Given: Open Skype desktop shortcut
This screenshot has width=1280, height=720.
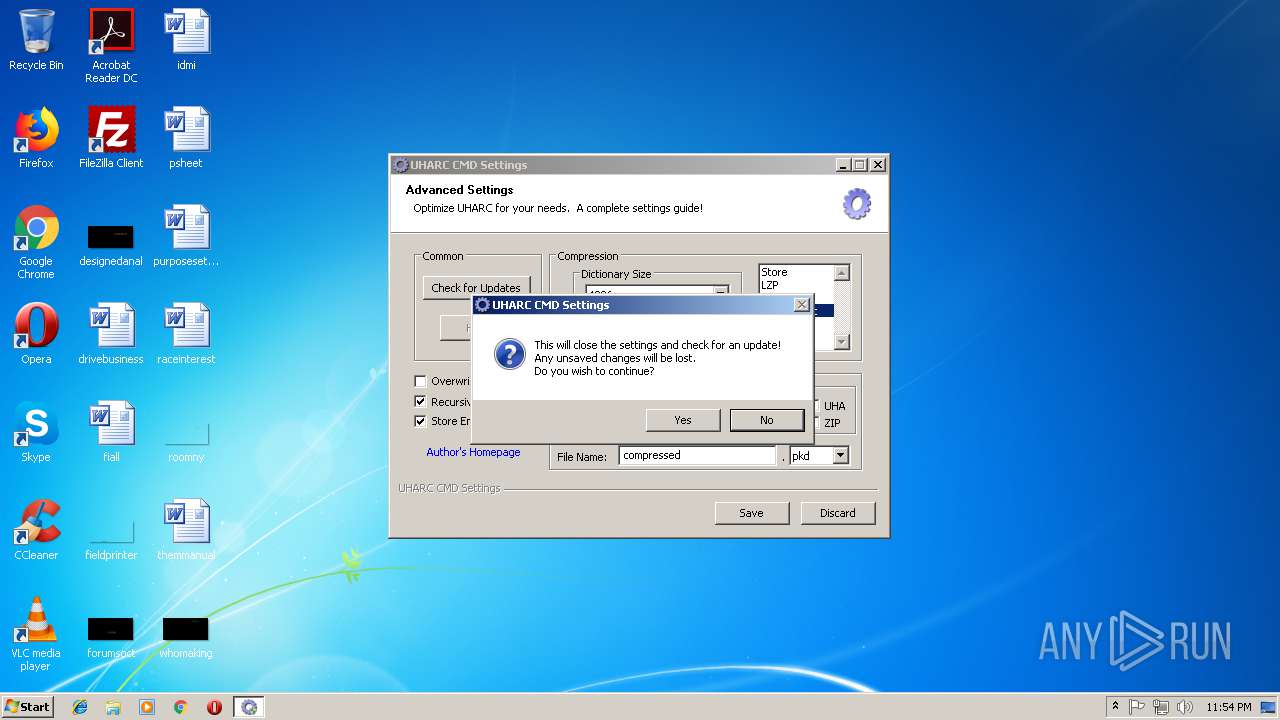Looking at the screenshot, I should 36,432.
